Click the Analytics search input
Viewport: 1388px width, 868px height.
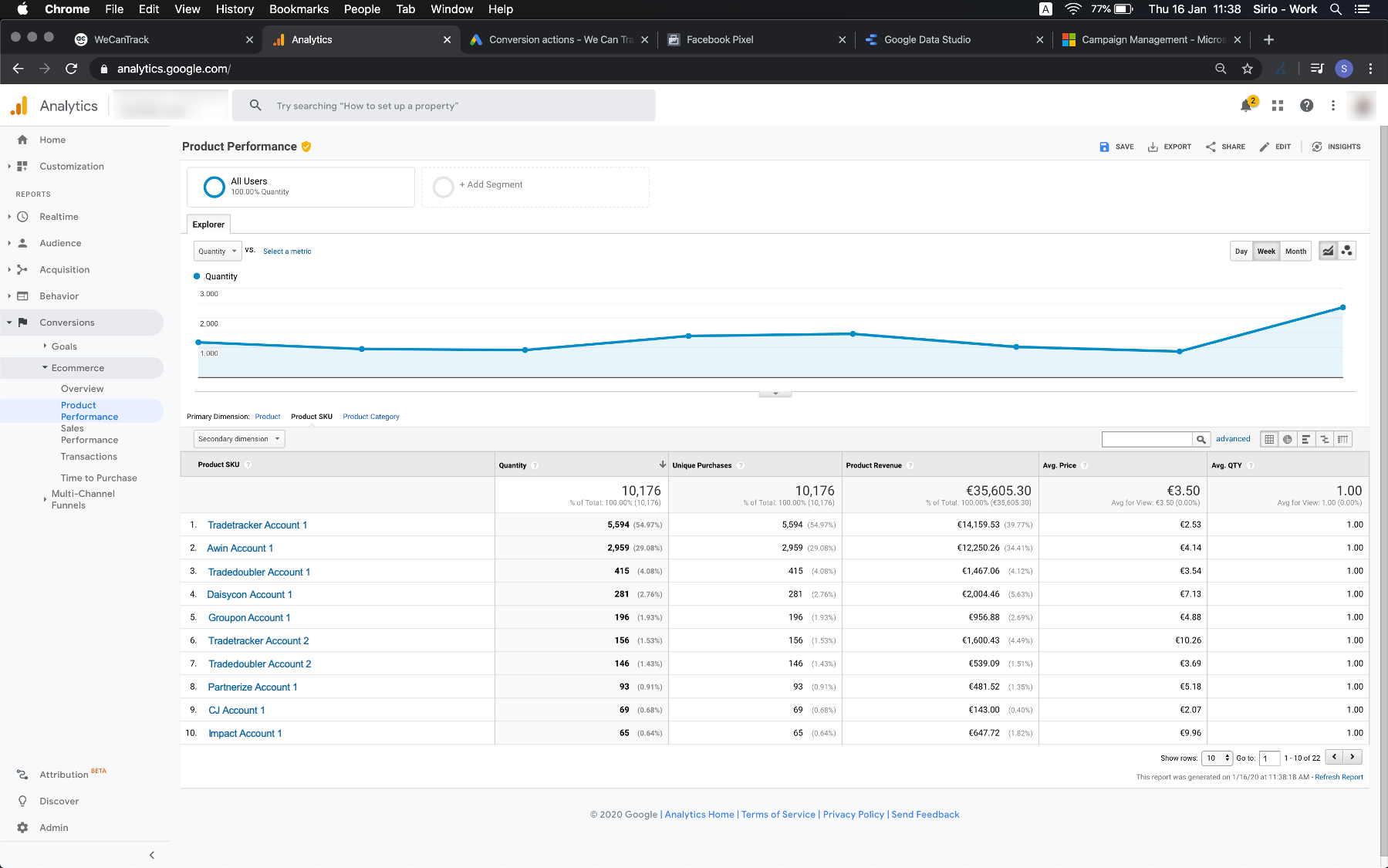(x=444, y=106)
